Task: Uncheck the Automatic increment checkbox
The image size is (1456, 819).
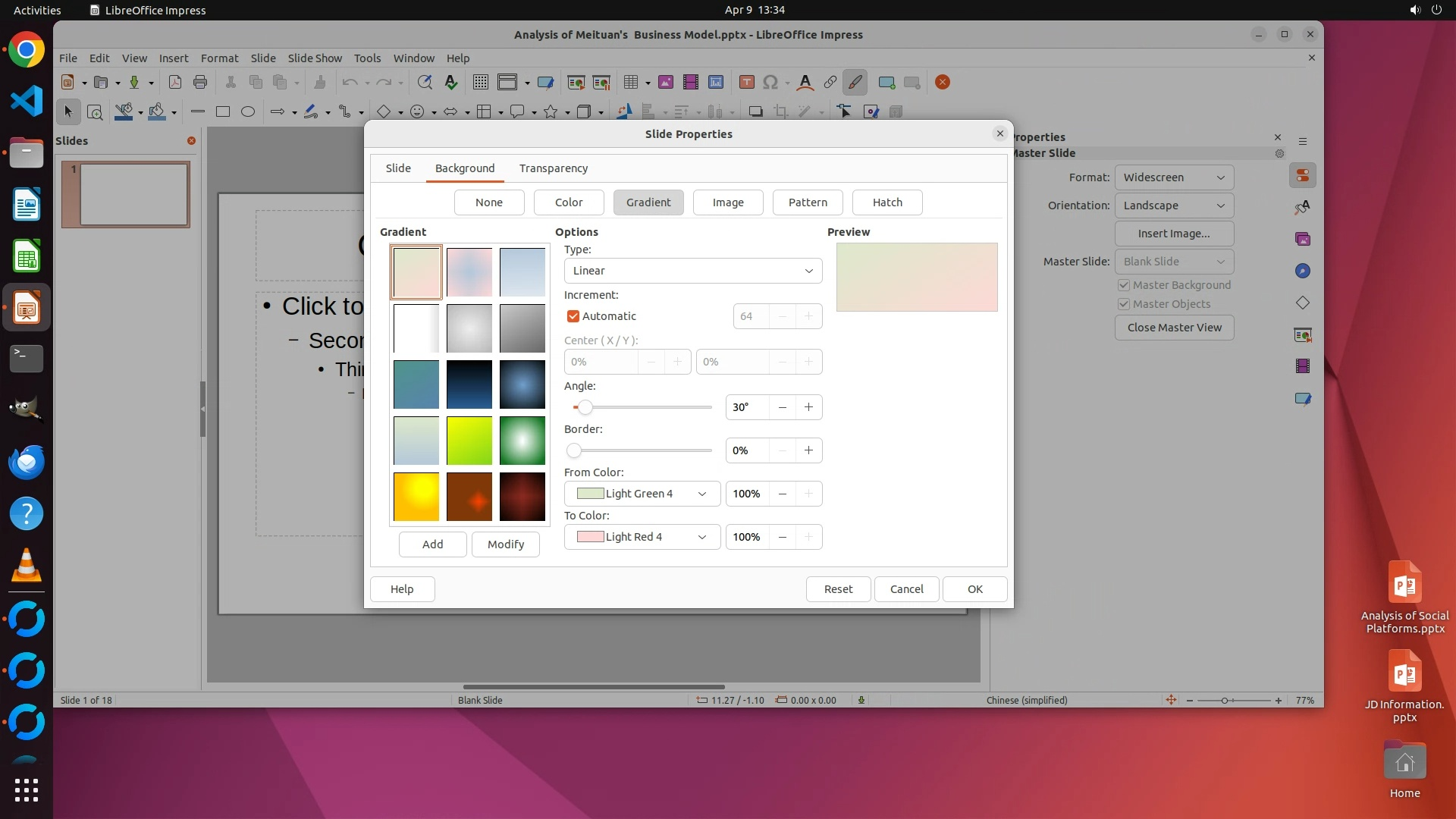Action: [573, 316]
